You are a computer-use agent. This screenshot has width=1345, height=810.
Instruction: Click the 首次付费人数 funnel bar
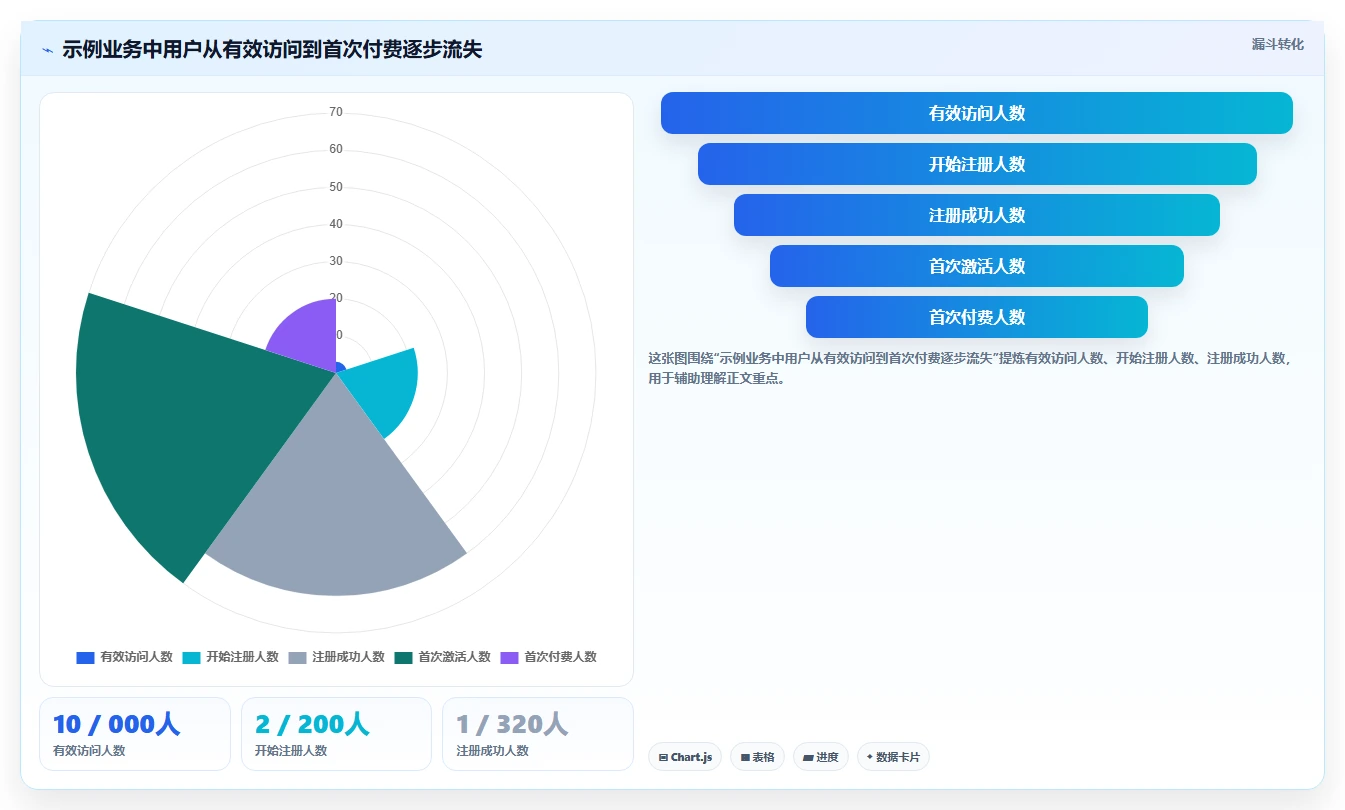(977, 317)
